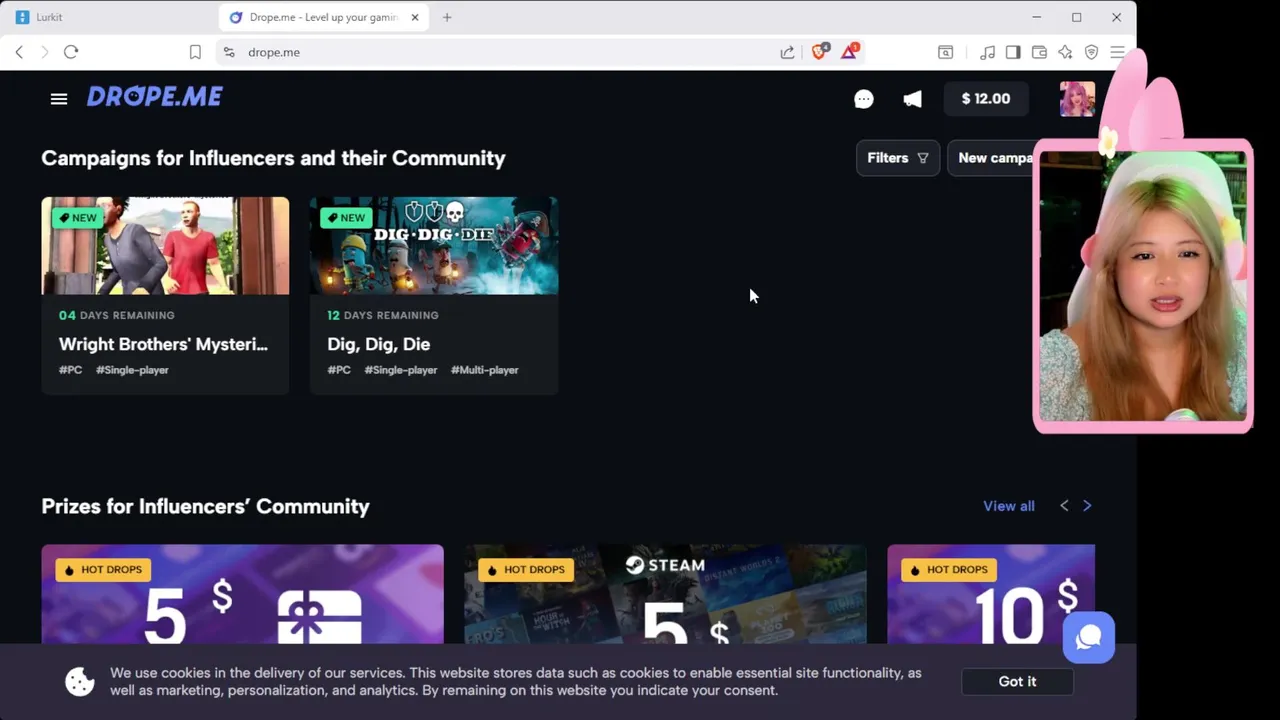
Task: Bookmark this page icon
Action: (195, 52)
